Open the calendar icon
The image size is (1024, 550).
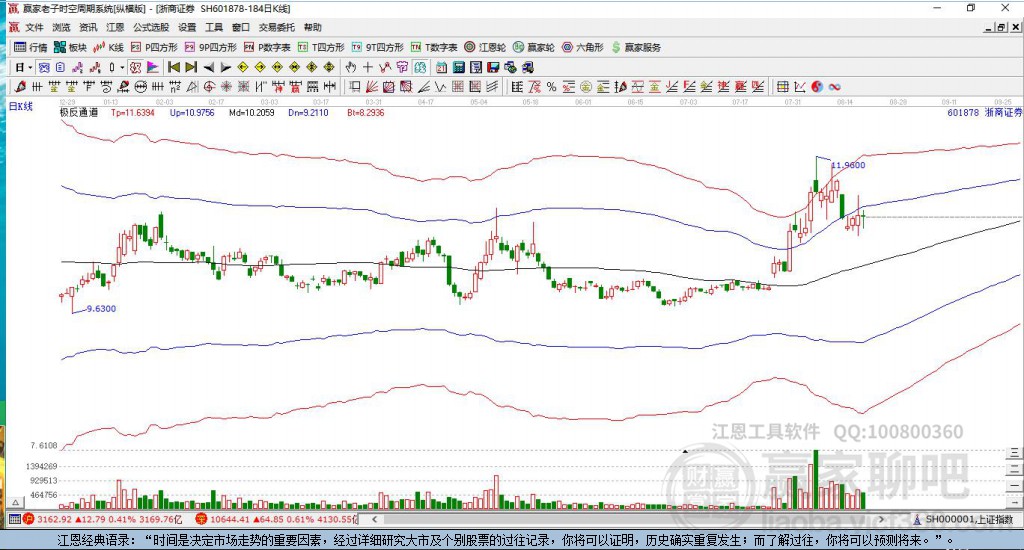coord(441,67)
